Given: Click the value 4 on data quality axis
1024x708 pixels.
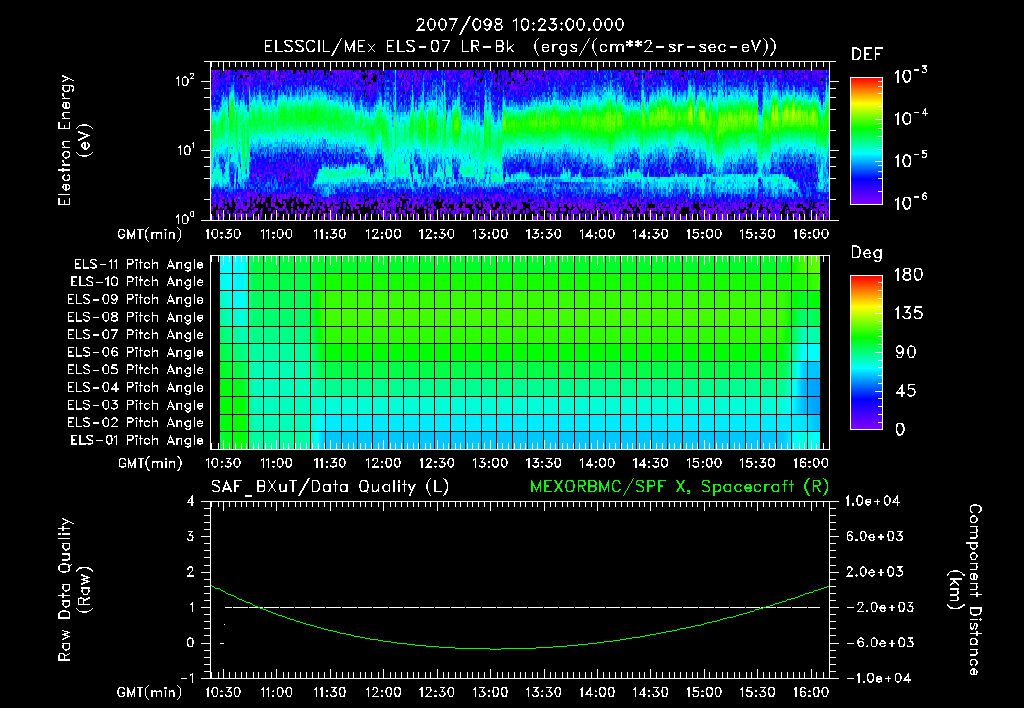Looking at the screenshot, I should [191, 502].
